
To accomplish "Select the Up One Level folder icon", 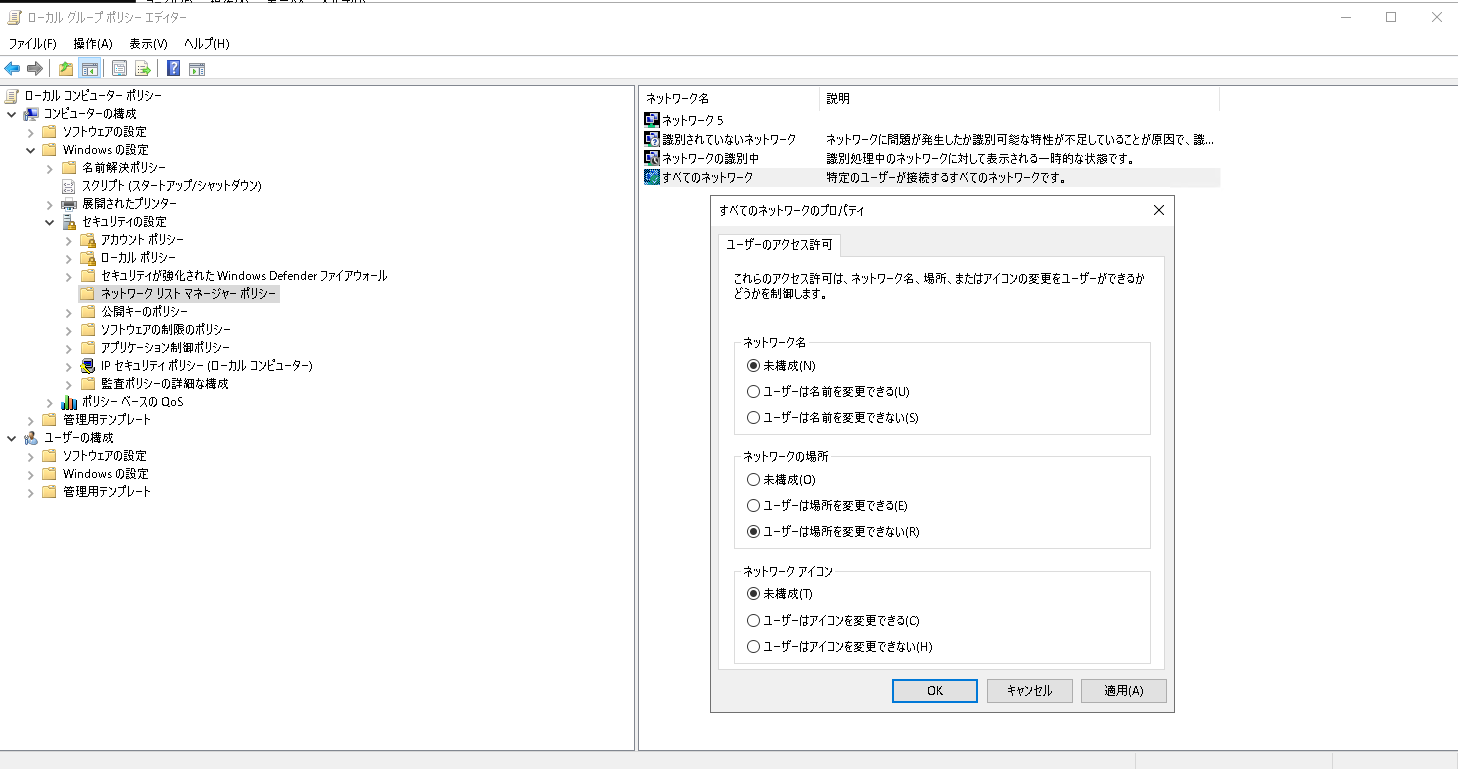I will [64, 68].
